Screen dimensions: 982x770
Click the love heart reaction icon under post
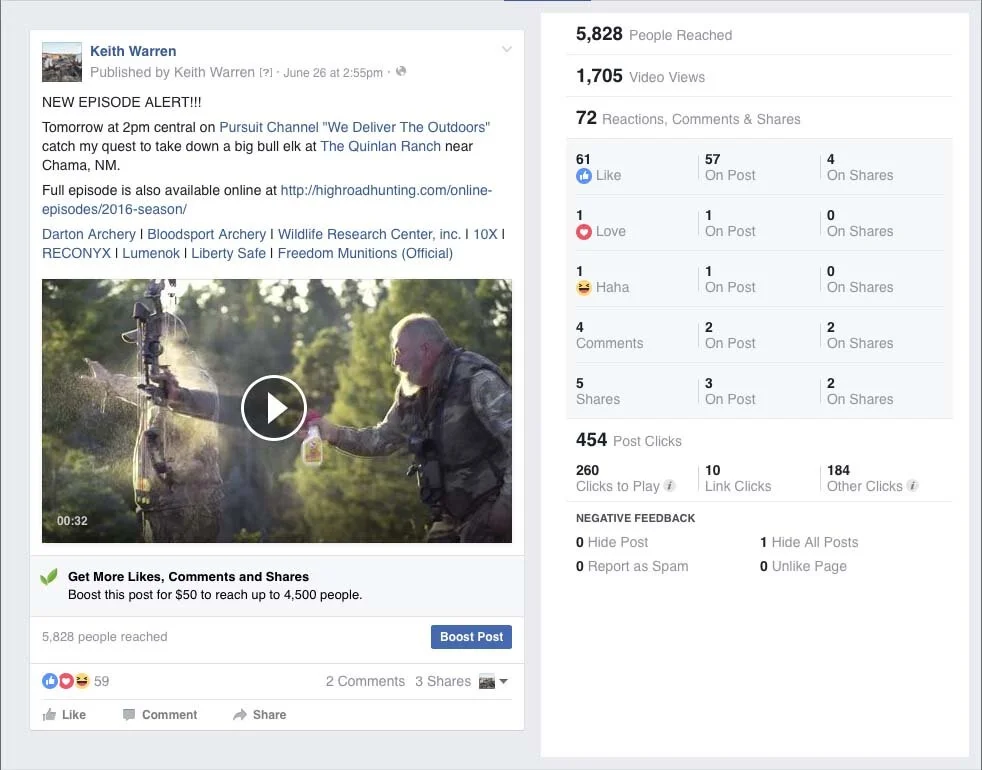(66, 681)
